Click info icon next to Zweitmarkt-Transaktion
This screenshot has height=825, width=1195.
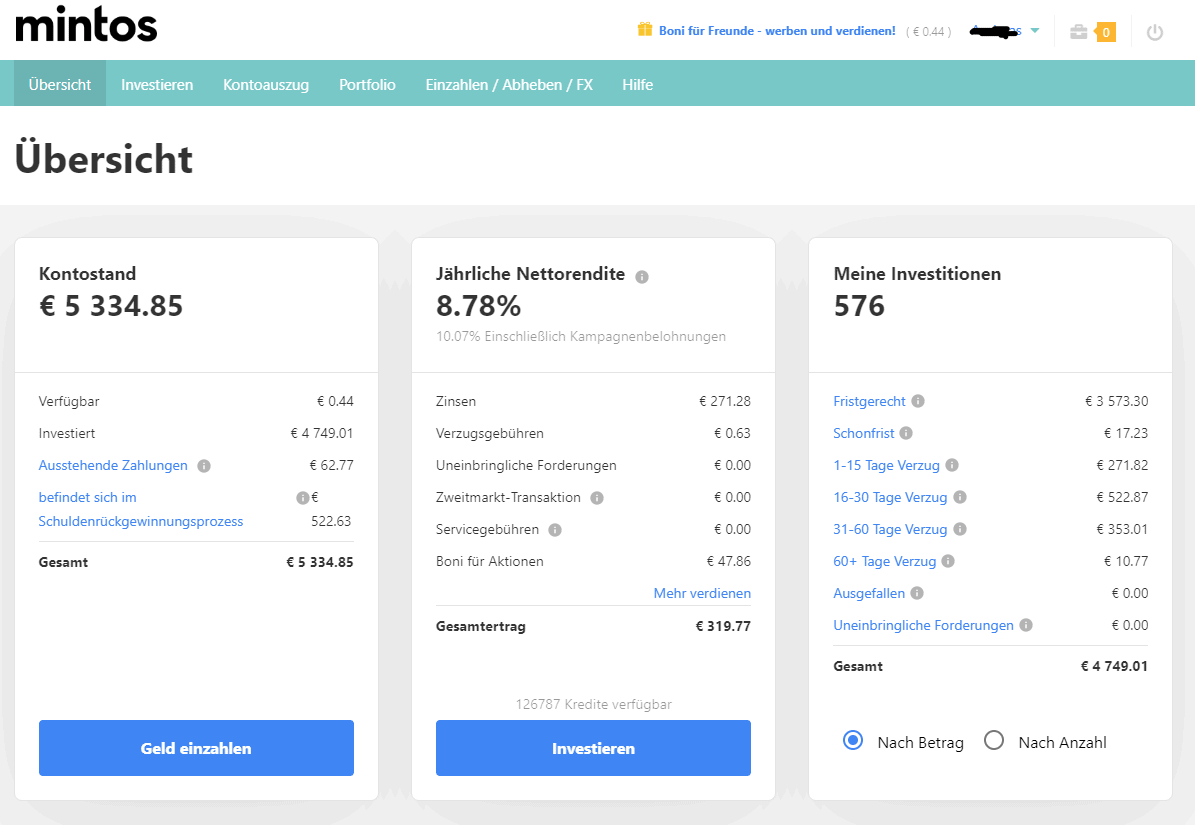(x=597, y=498)
